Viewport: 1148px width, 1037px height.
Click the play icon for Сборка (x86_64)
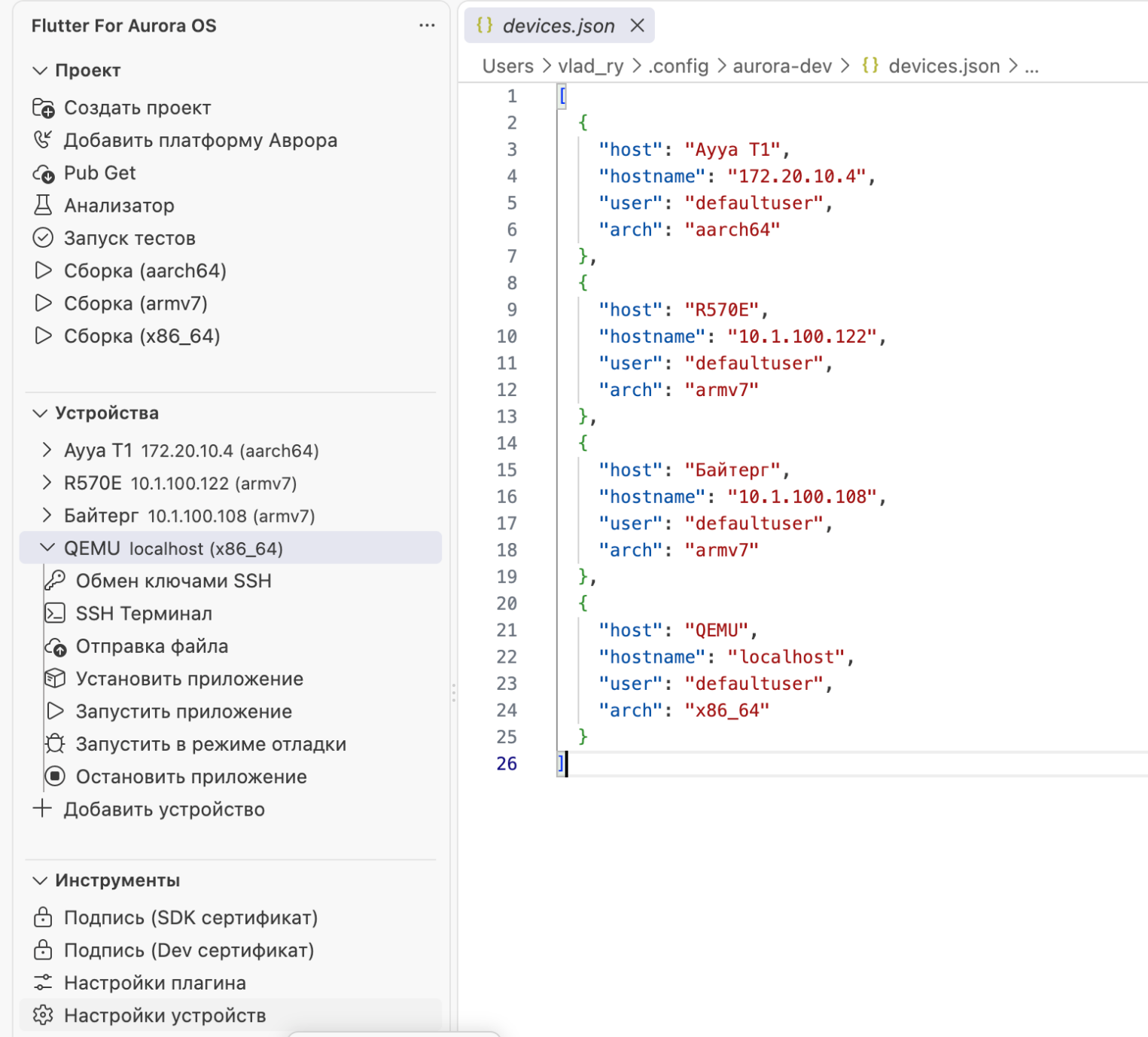[x=44, y=336]
